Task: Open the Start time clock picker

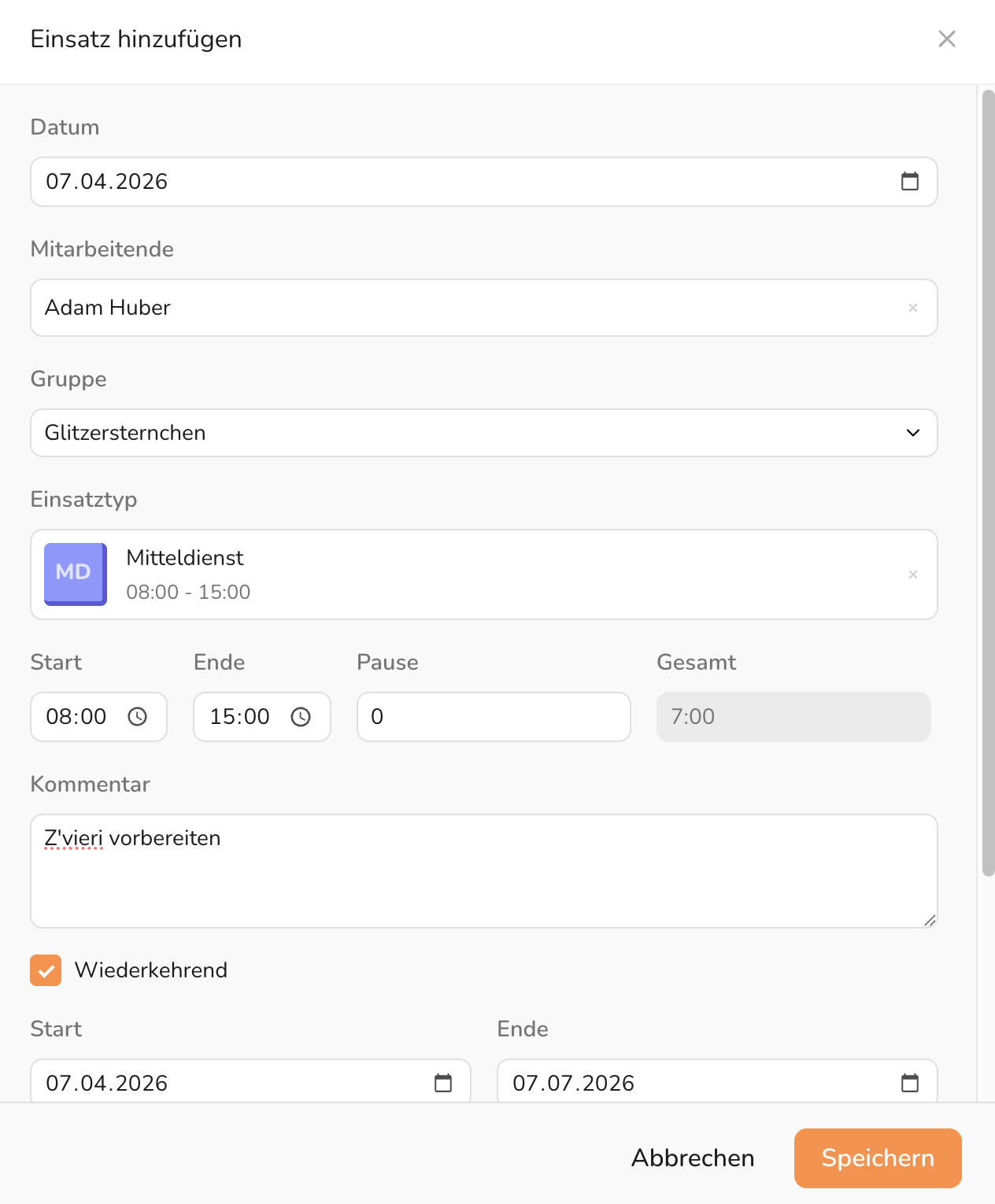Action: (138, 717)
